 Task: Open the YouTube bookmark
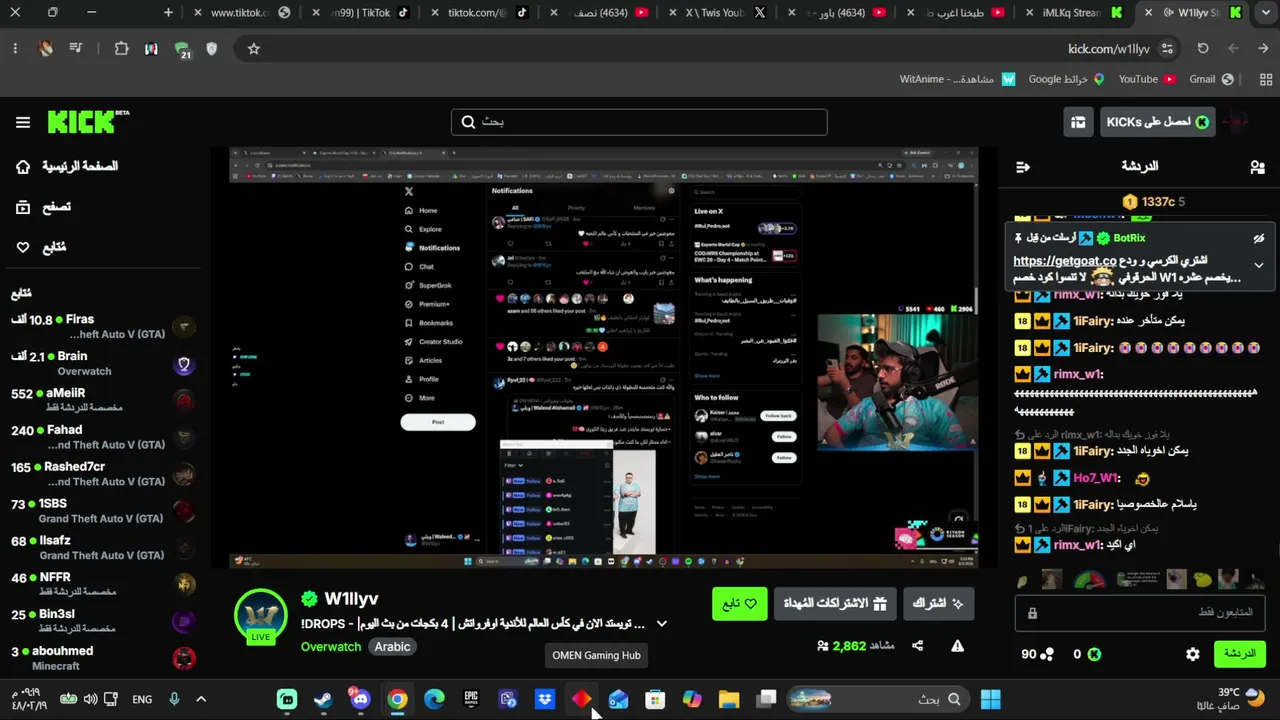(1148, 79)
